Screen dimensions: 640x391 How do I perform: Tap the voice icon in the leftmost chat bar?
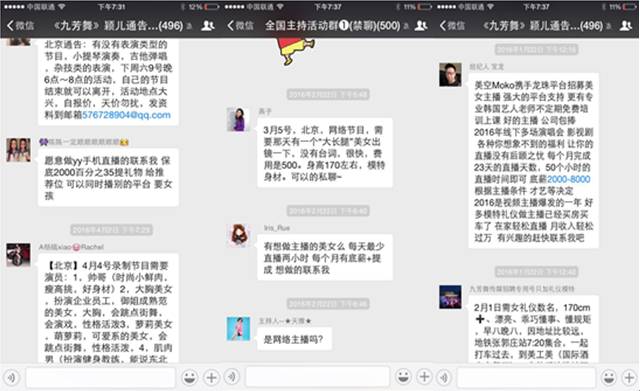click(11, 378)
